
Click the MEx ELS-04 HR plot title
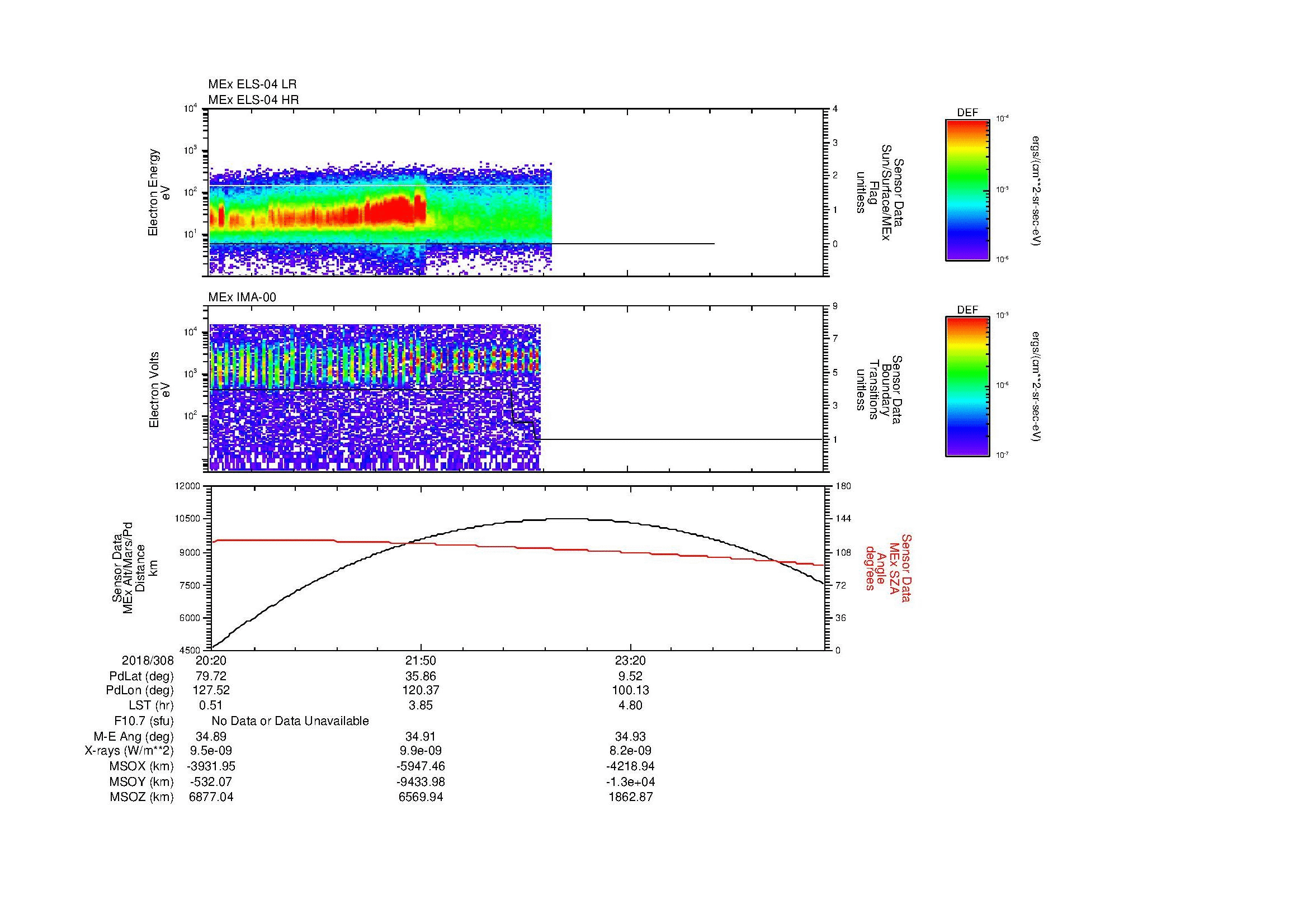[x=253, y=100]
